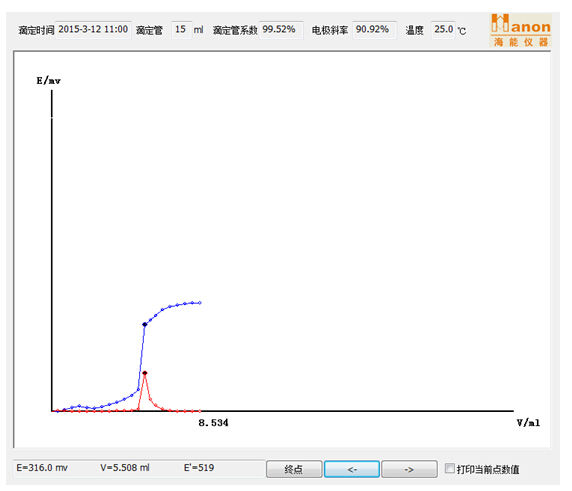
Task: Click the burette volume field showing 15
Action: [181, 30]
